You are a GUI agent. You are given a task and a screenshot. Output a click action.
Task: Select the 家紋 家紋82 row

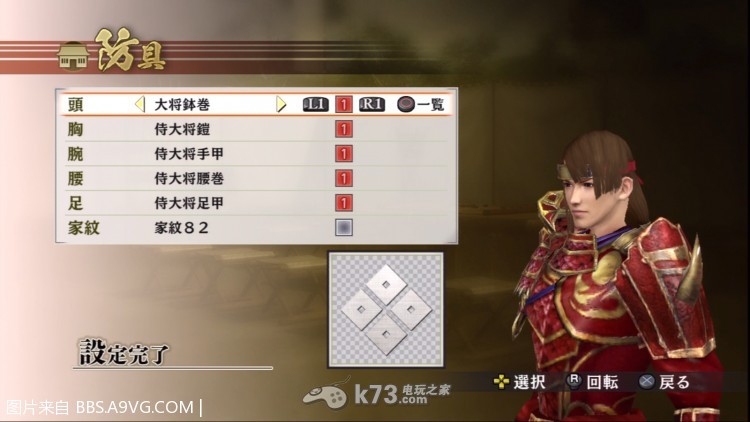click(x=257, y=227)
